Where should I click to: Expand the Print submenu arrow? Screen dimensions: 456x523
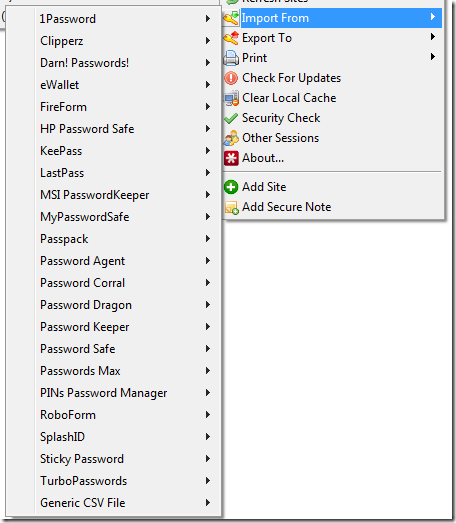pos(433,57)
